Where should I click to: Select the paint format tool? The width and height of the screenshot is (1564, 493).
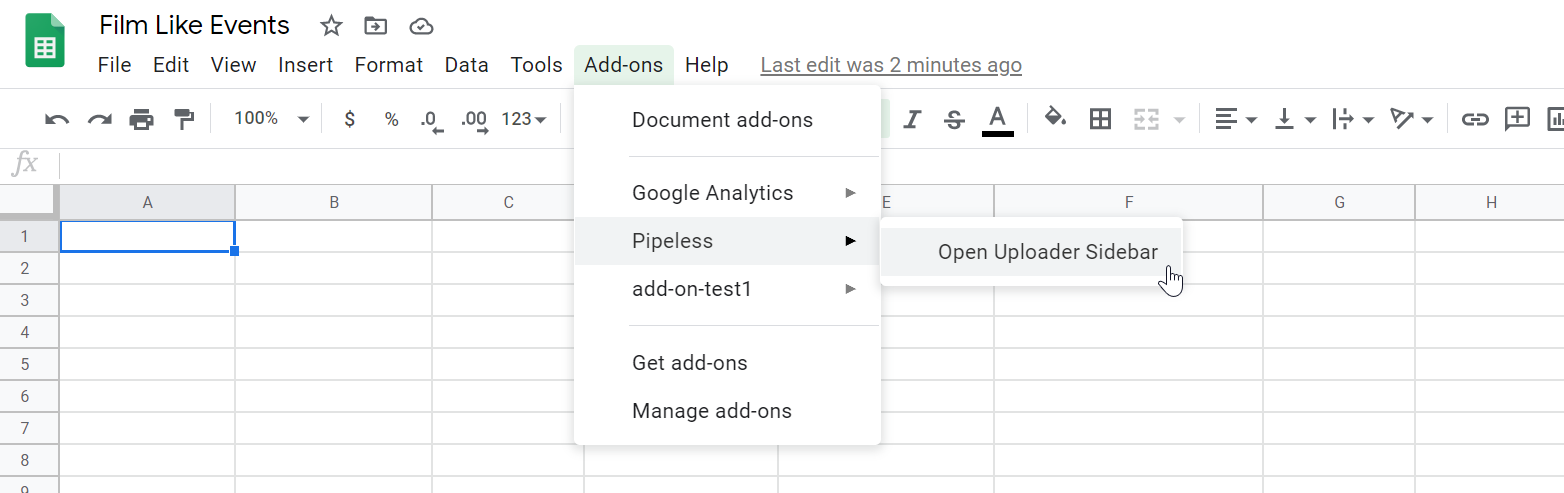[x=184, y=120]
